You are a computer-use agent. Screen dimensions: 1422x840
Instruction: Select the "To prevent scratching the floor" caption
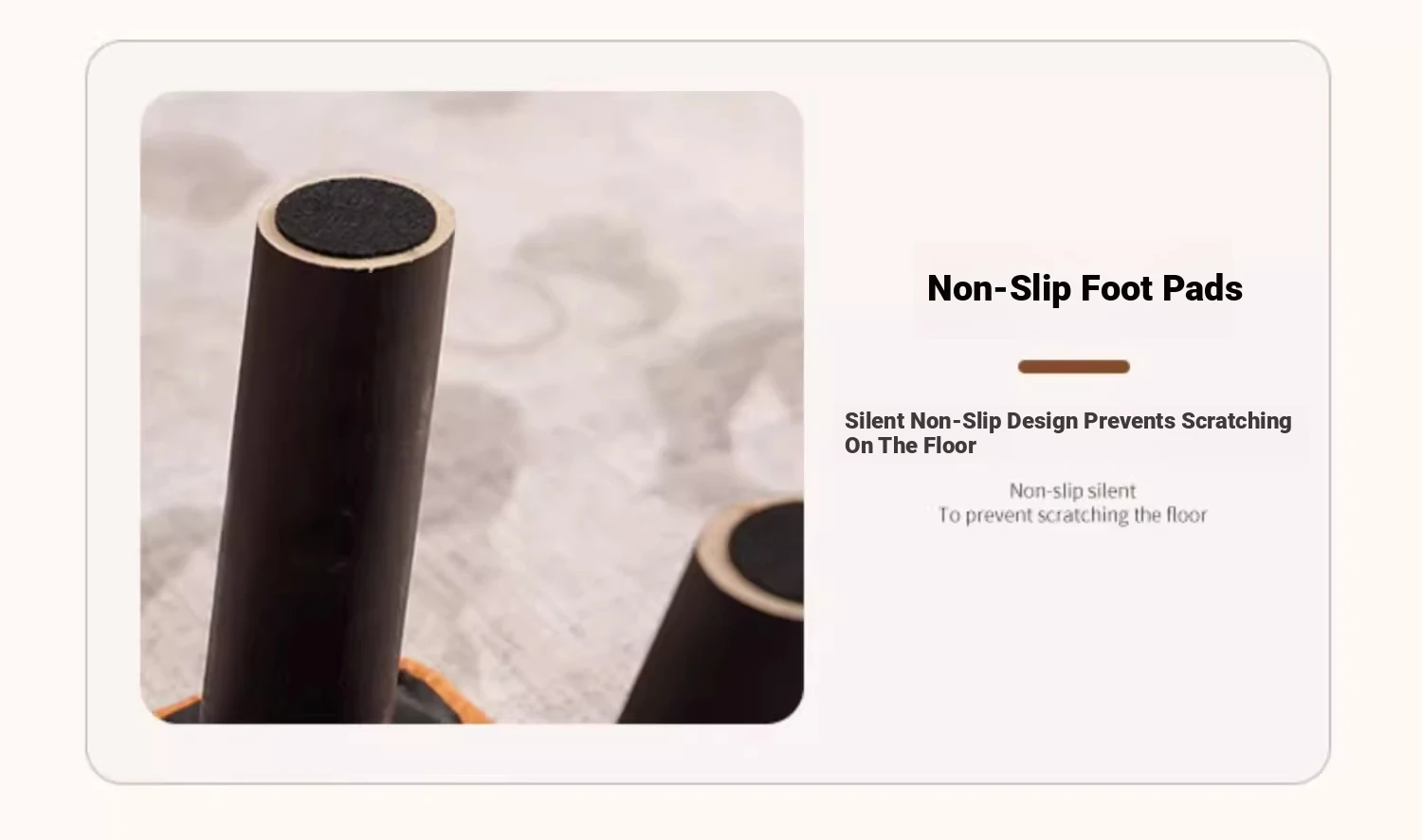1072,515
